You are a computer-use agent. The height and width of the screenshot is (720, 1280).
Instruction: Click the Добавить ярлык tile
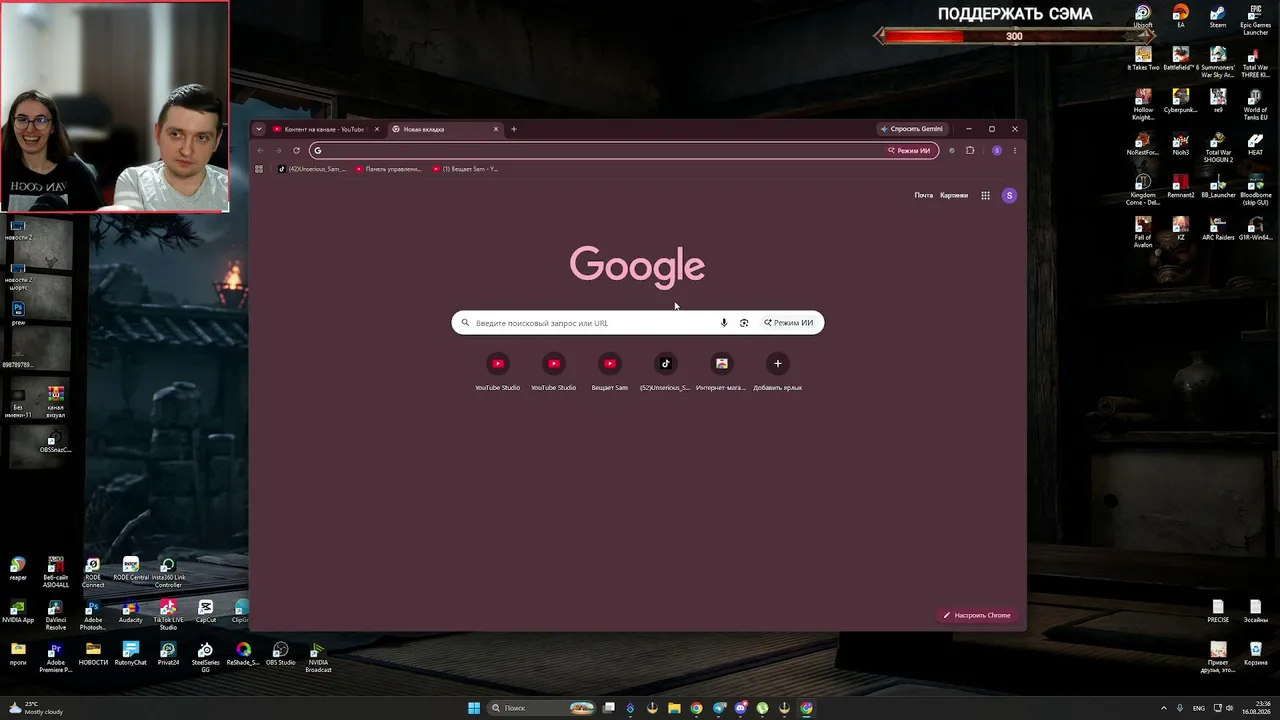777,371
